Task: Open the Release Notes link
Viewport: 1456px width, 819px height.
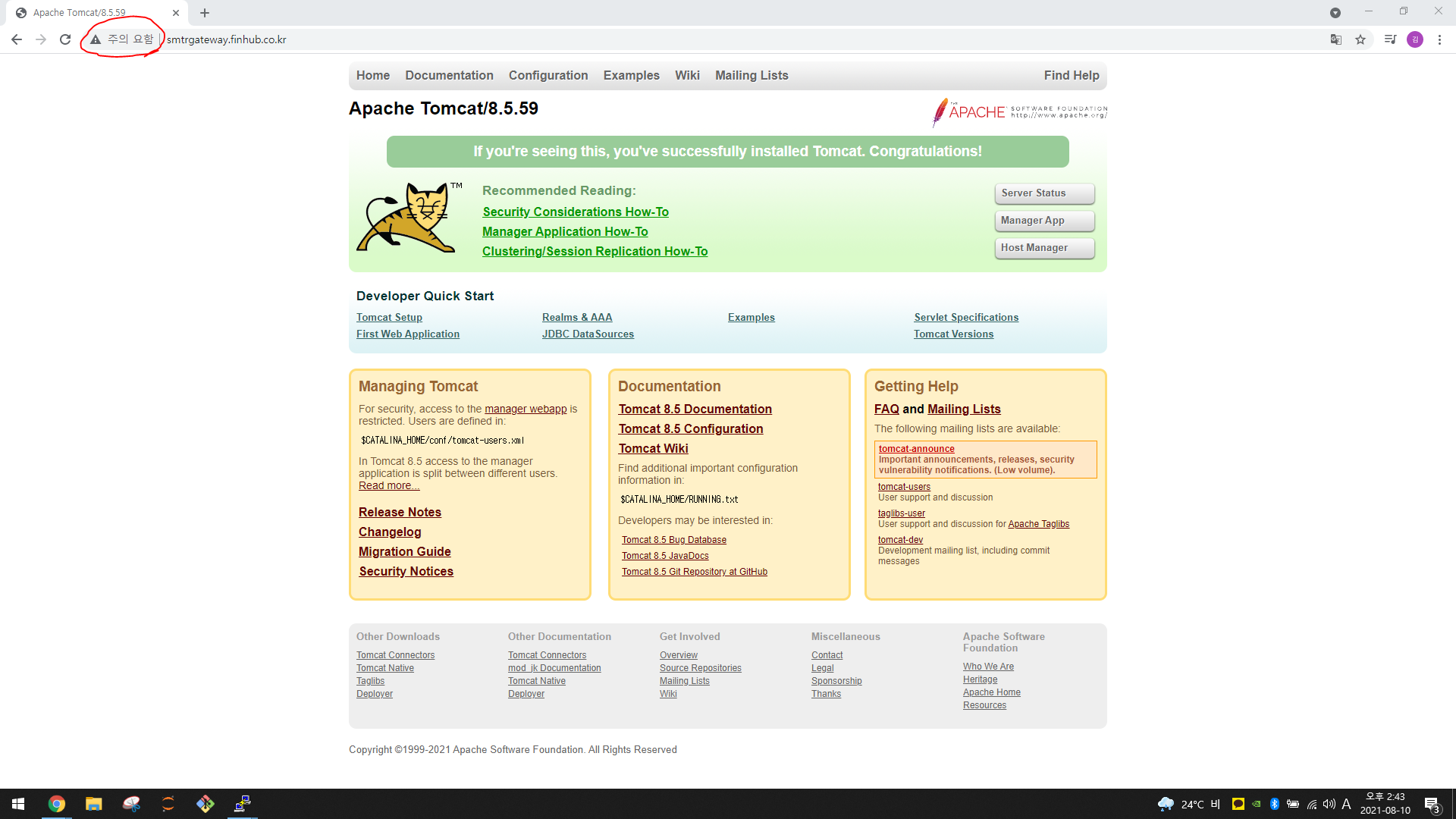Action: [400, 512]
